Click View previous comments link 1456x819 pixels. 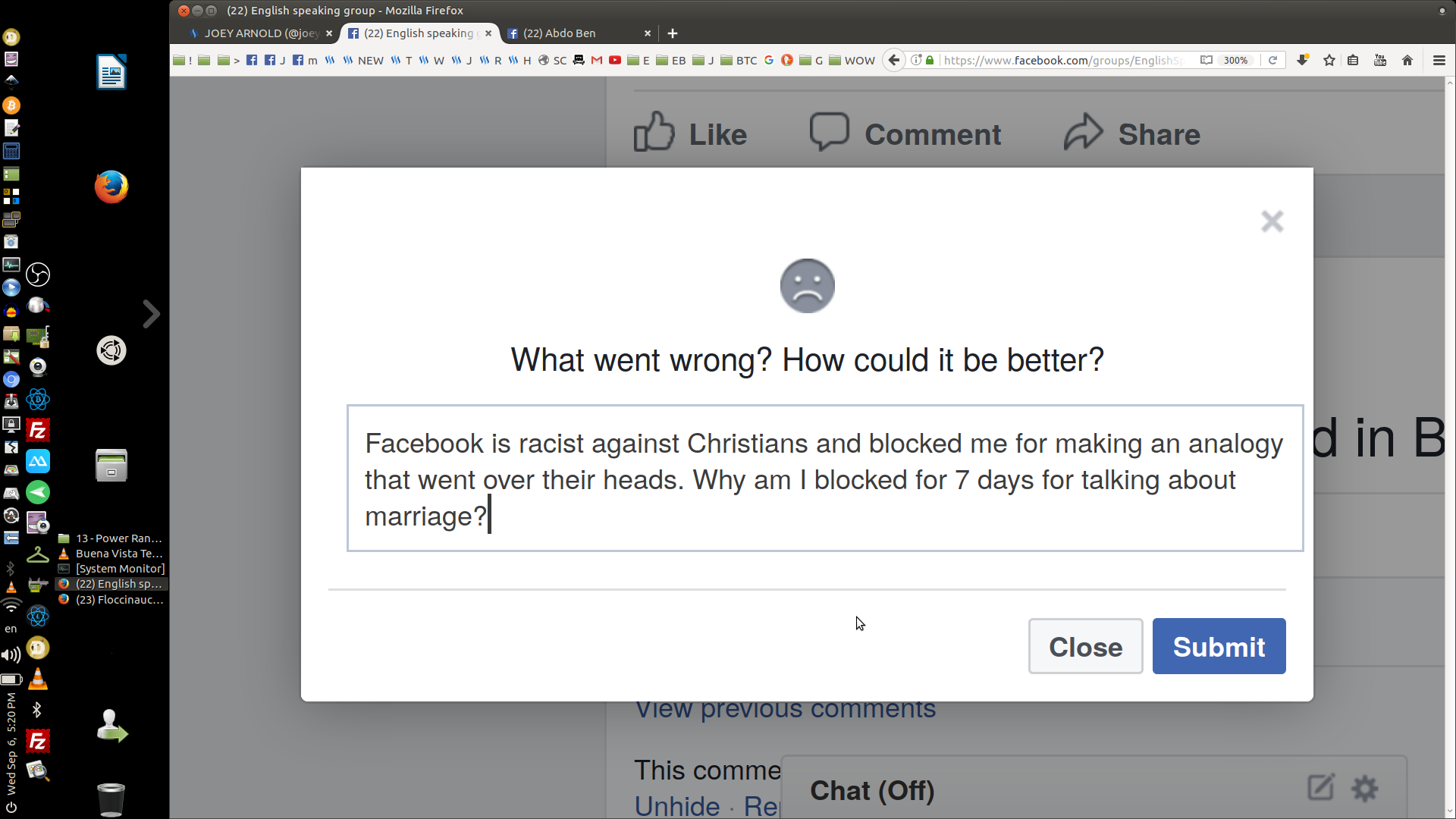785,711
